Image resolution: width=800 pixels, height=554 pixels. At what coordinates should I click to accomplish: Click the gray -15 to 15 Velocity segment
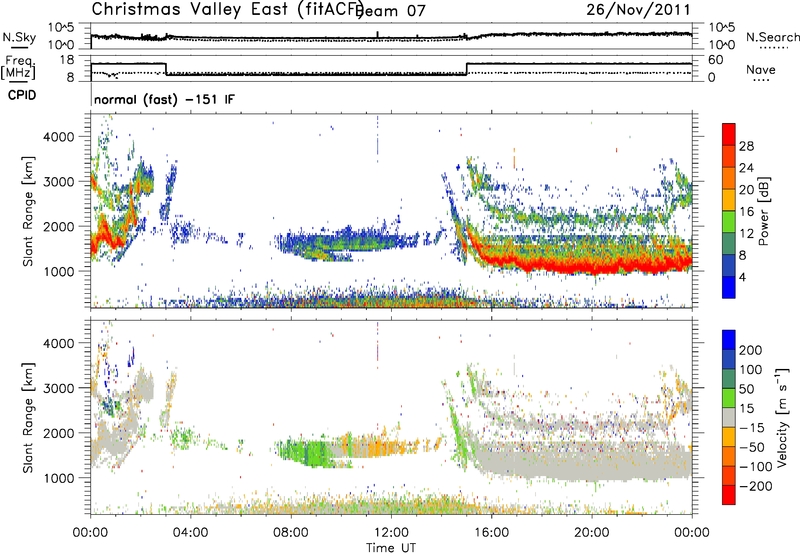click(x=729, y=417)
